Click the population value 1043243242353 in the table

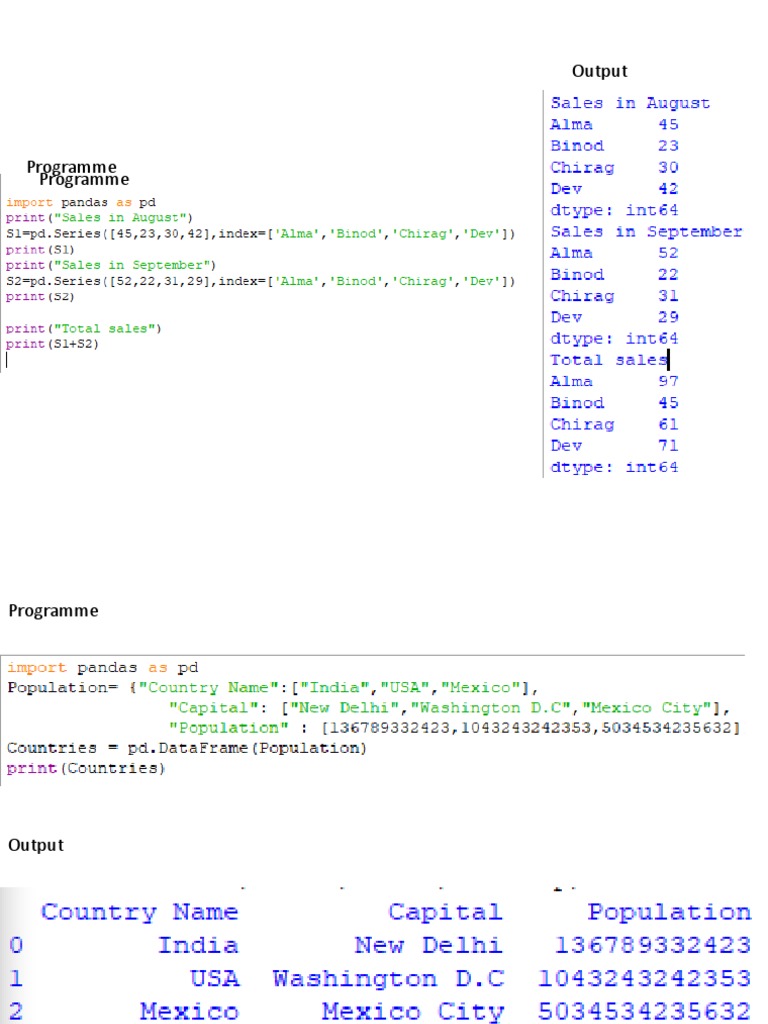pyautogui.click(x=645, y=978)
